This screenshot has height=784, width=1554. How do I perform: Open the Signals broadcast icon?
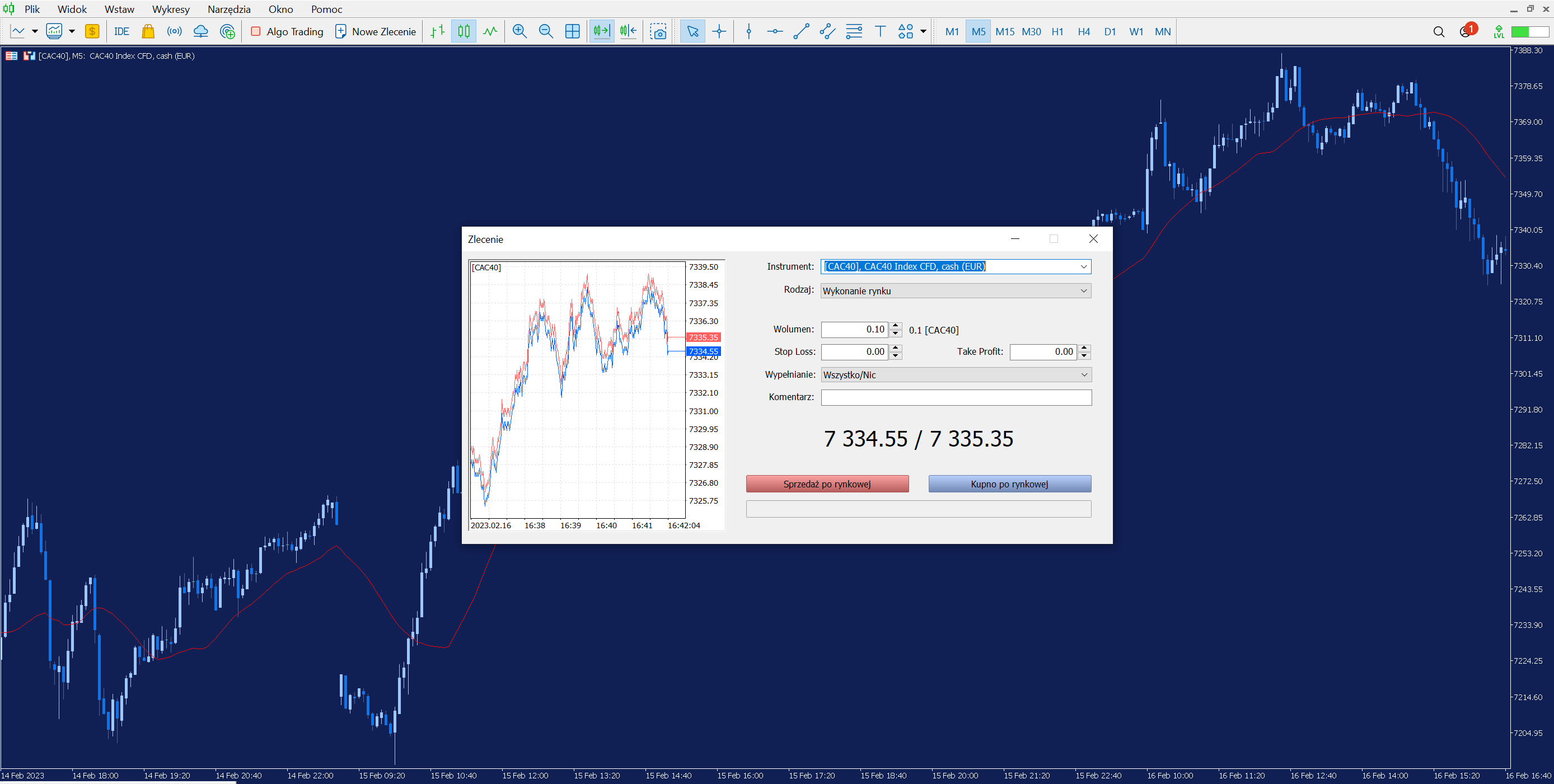click(174, 31)
